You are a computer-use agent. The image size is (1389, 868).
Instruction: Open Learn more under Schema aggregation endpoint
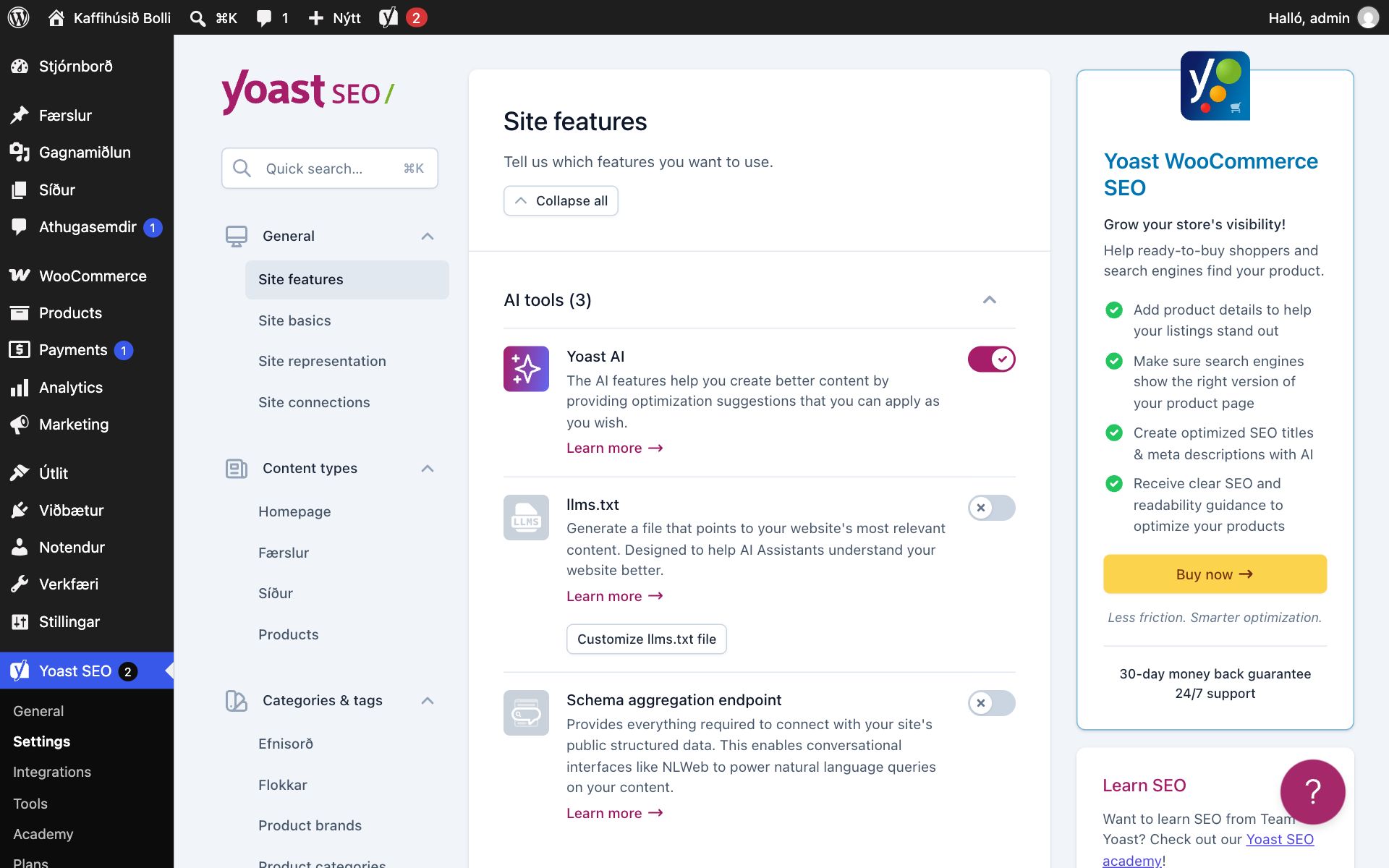pos(615,813)
